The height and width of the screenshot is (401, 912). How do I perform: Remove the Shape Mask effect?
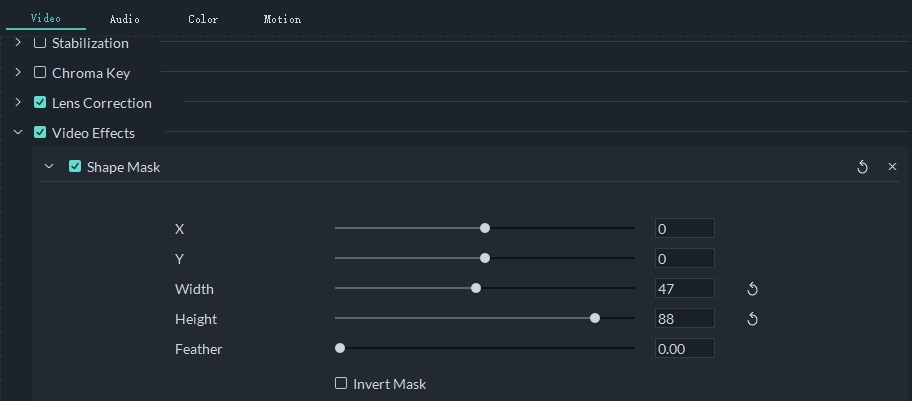click(x=892, y=167)
